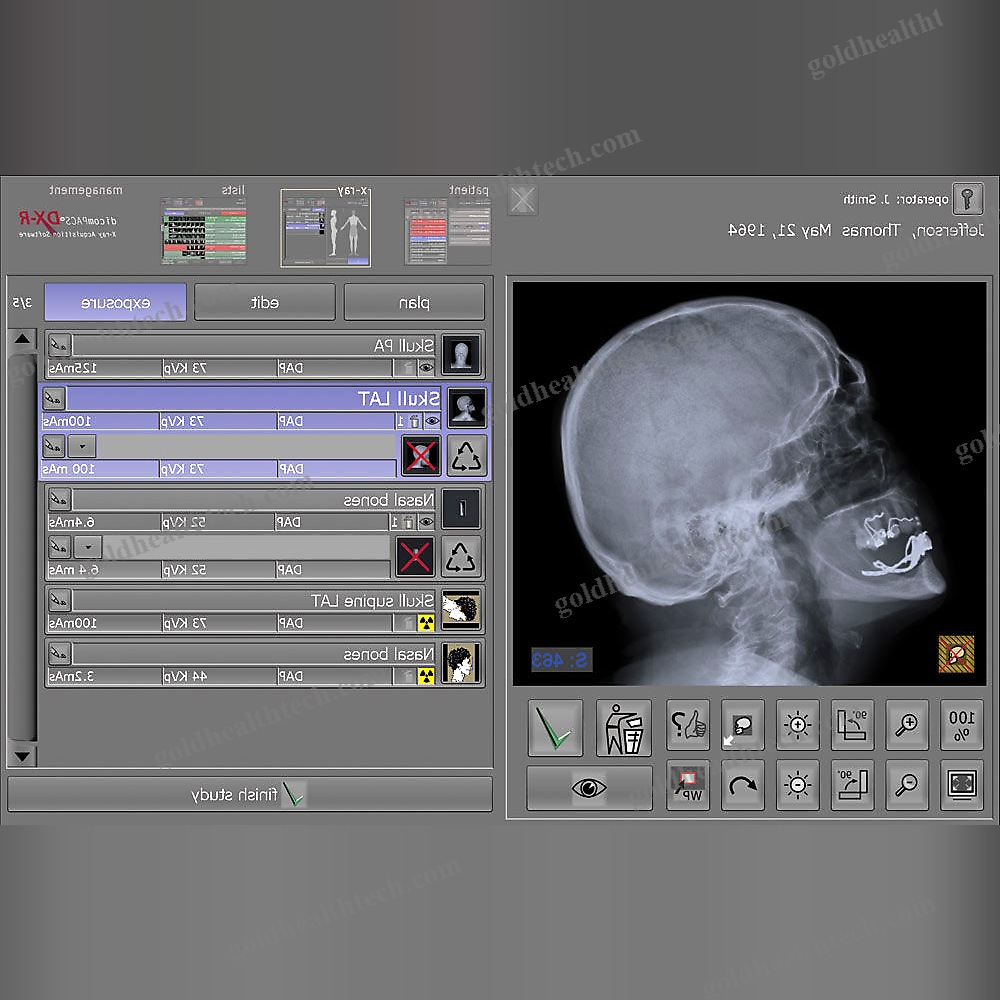The width and height of the screenshot is (1000, 1000).
Task: Open the dropdown arrow in the Skull LAT rejected sub-row
Action: point(82,446)
